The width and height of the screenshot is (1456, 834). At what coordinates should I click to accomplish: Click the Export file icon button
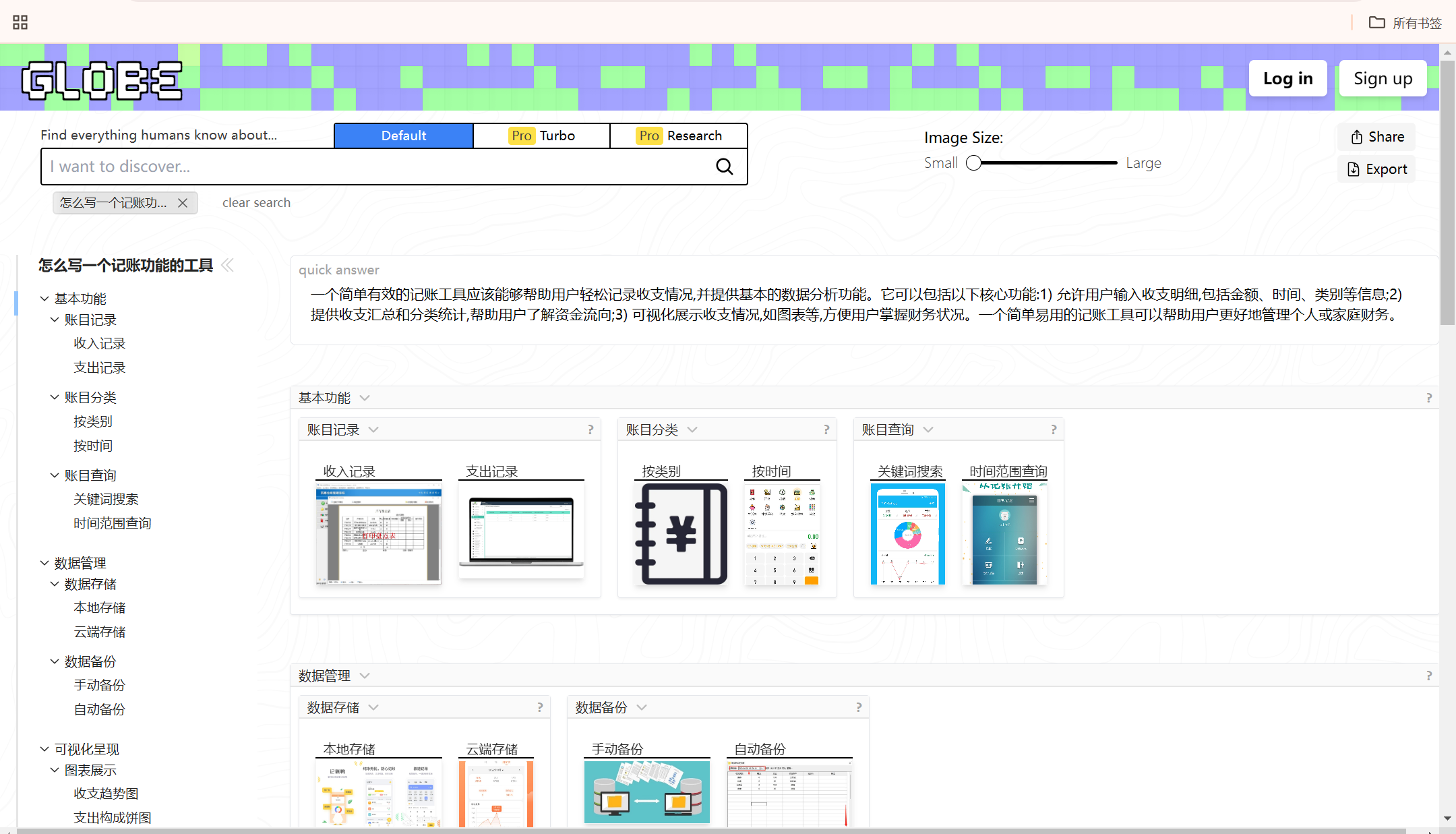coord(1376,169)
